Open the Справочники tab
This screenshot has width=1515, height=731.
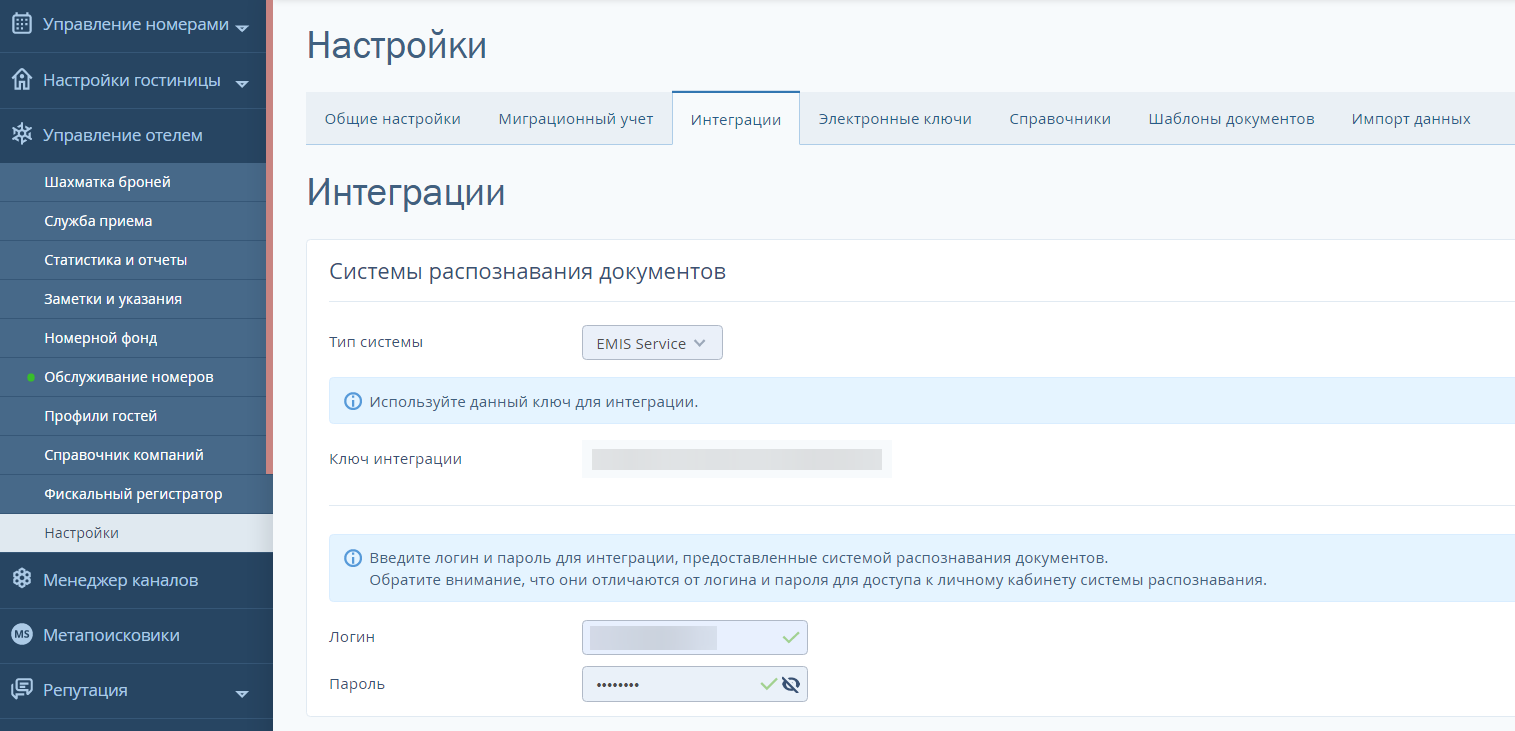[1060, 119]
